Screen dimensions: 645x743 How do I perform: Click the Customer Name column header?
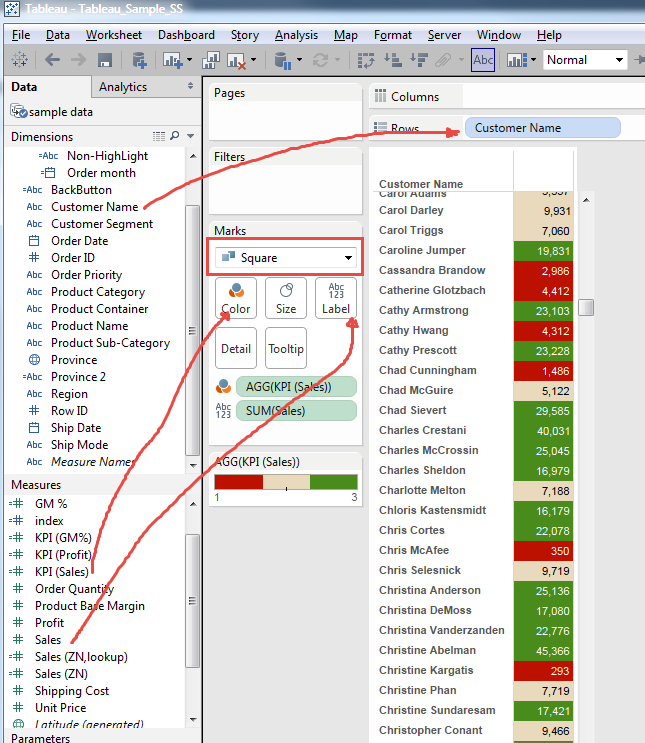(x=421, y=184)
